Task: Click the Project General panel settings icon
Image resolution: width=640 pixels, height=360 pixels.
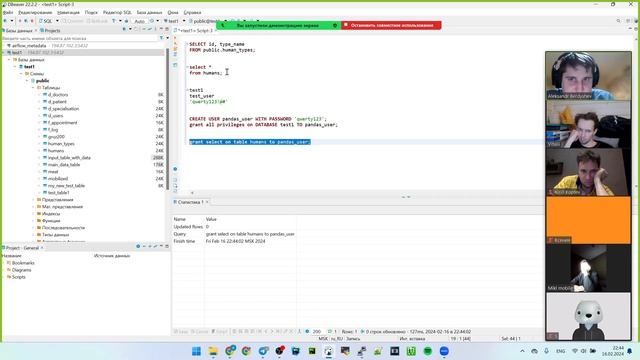Action: 138,247
